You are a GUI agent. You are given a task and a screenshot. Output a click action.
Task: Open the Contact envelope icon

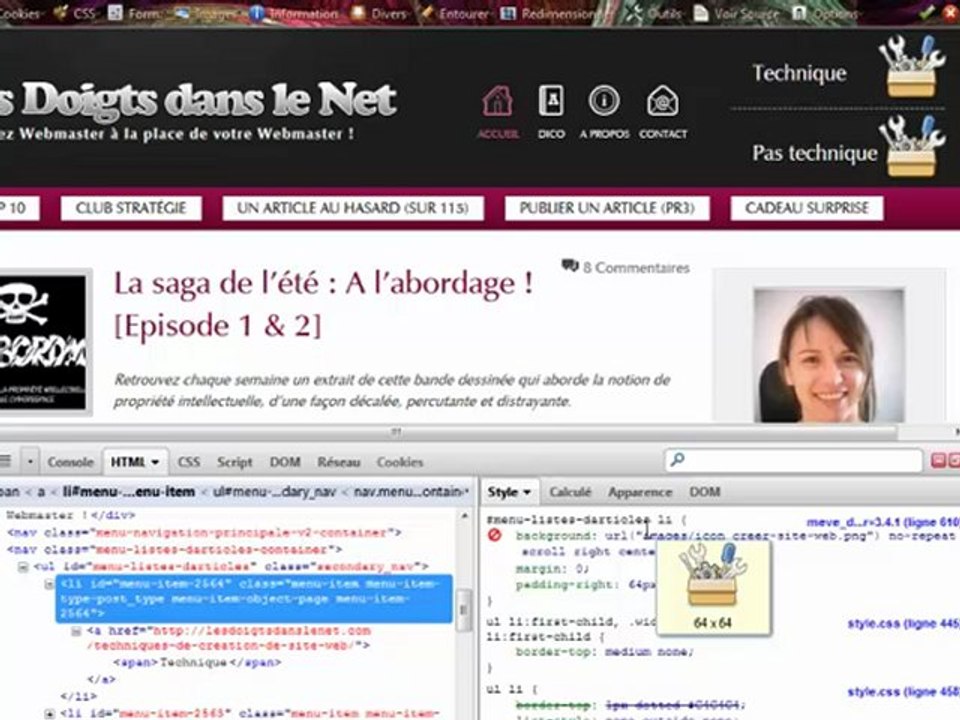(x=662, y=101)
